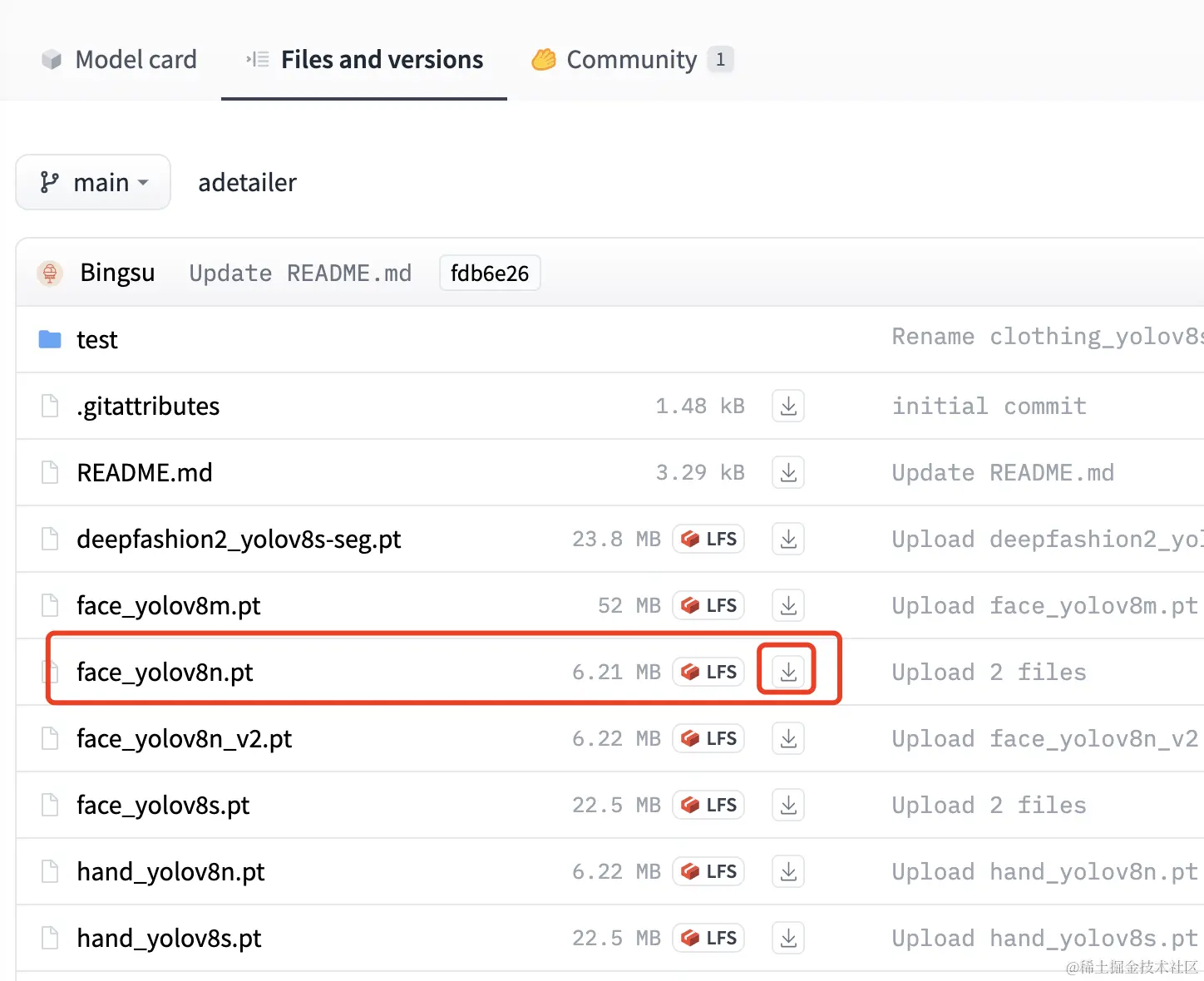Open the Community tab
This screenshot has width=1204, height=981.
click(632, 60)
